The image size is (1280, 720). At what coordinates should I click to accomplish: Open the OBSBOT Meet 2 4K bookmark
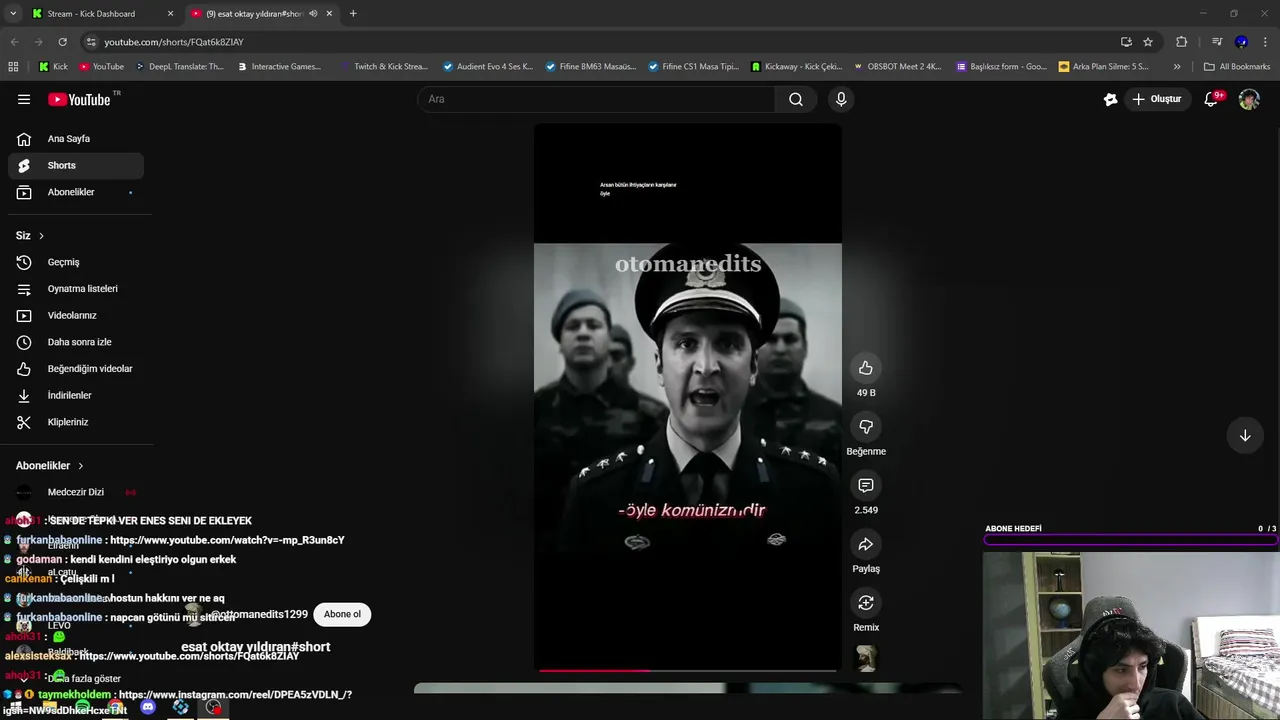point(897,67)
